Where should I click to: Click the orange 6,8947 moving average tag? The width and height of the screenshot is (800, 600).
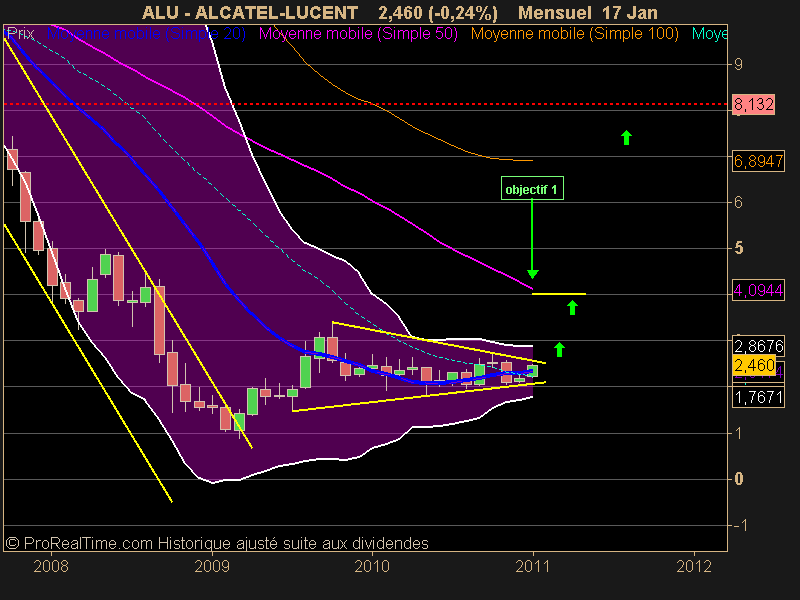click(x=758, y=161)
